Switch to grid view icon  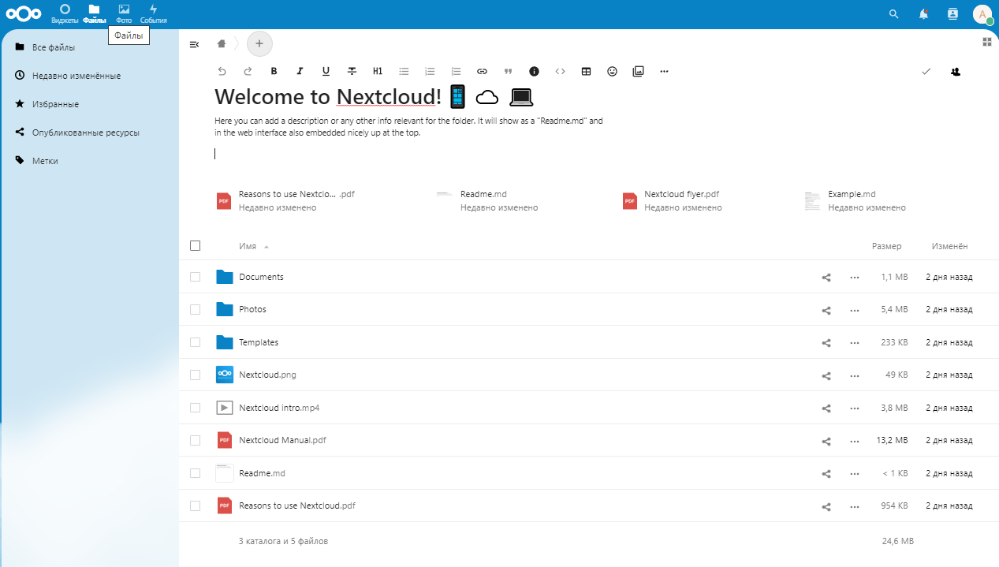point(987,42)
